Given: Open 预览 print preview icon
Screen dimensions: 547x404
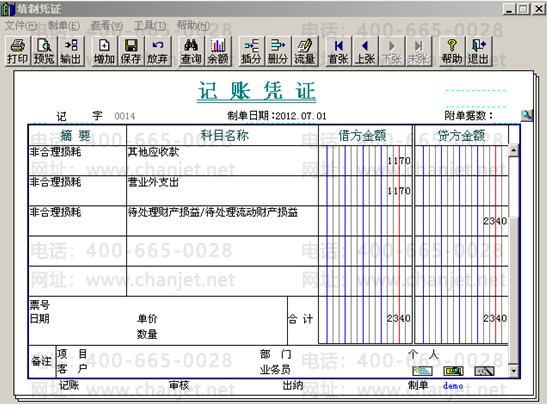Looking at the screenshot, I should click(44, 52).
